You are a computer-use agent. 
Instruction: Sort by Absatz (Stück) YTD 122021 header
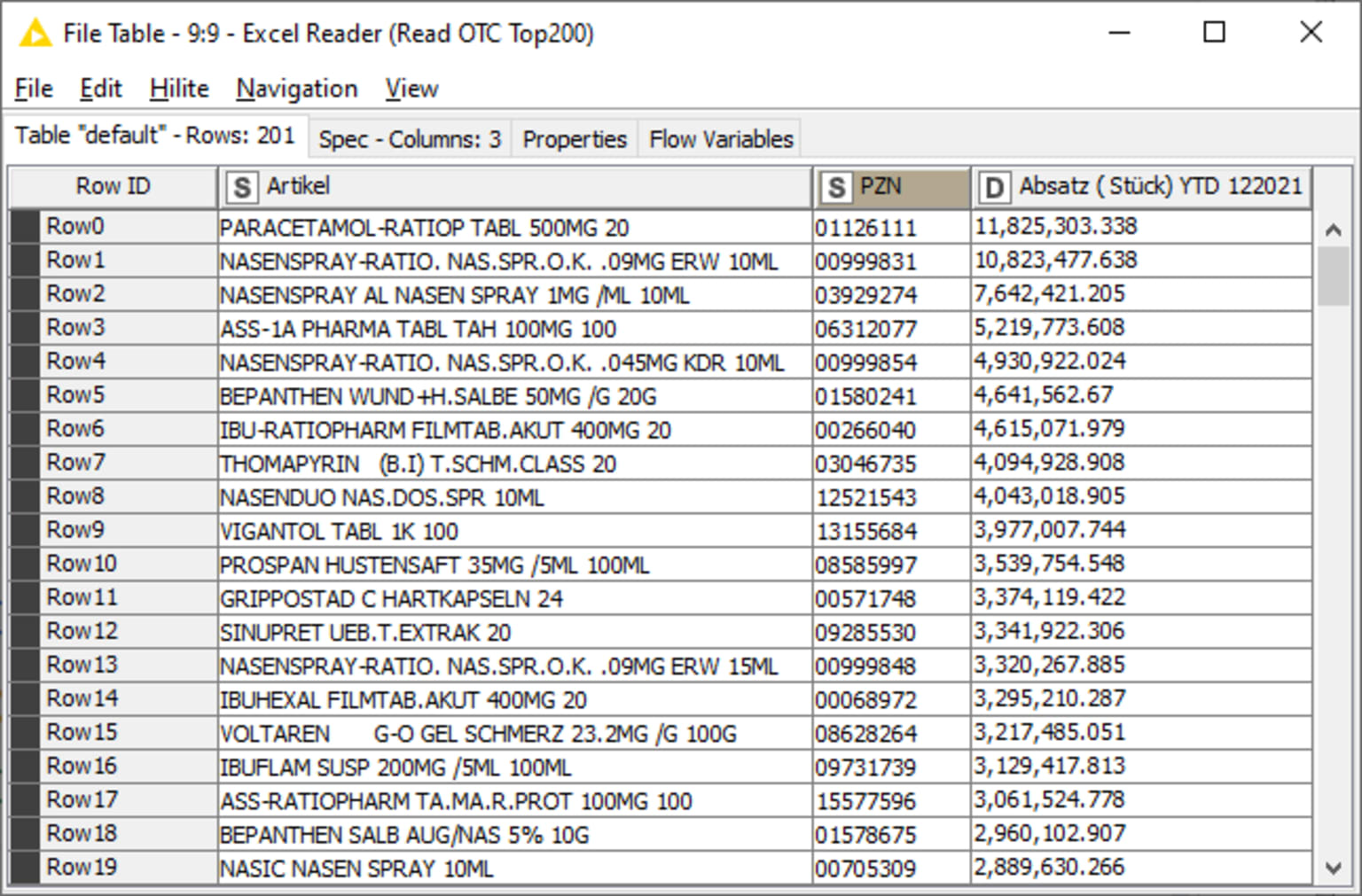[x=1141, y=187]
